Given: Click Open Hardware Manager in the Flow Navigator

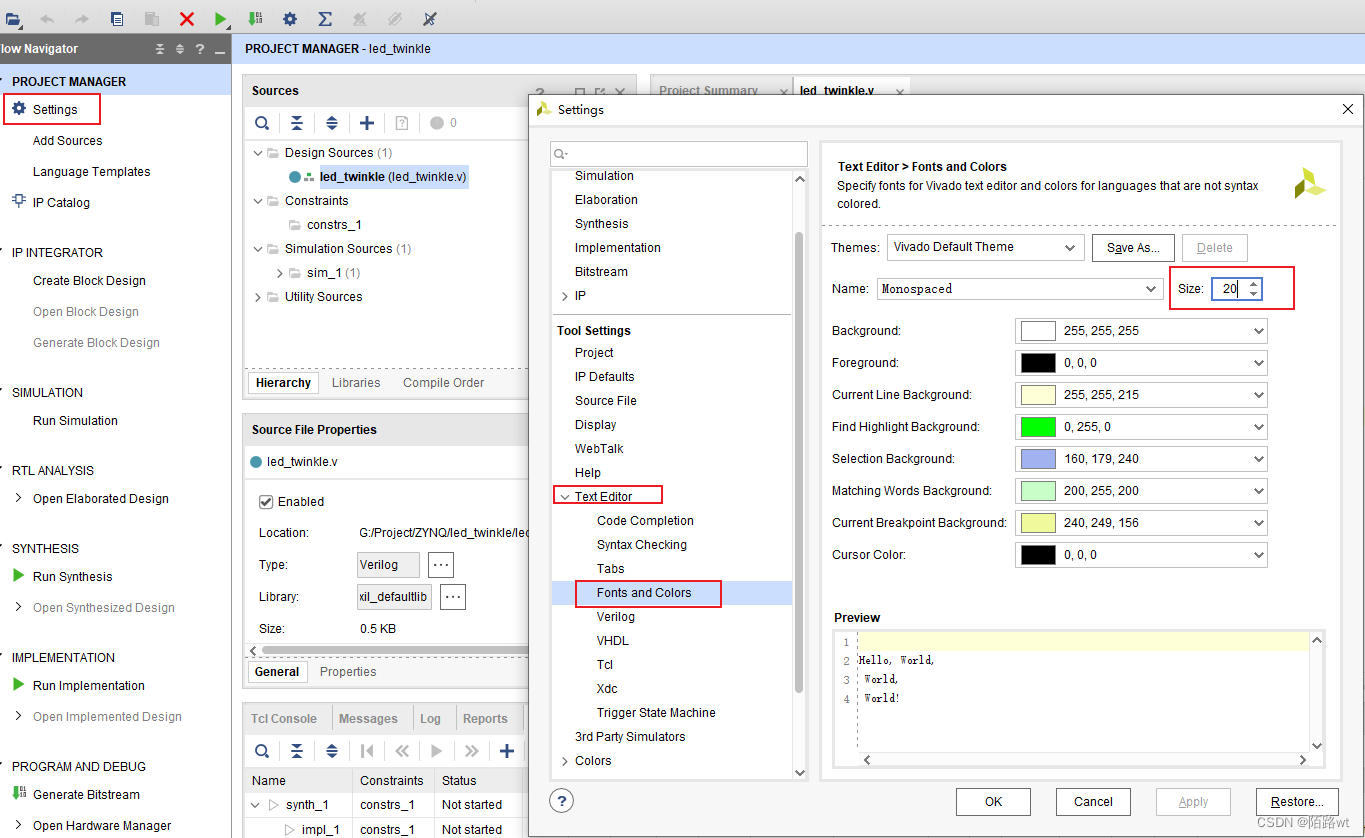Looking at the screenshot, I should click(x=102, y=826).
